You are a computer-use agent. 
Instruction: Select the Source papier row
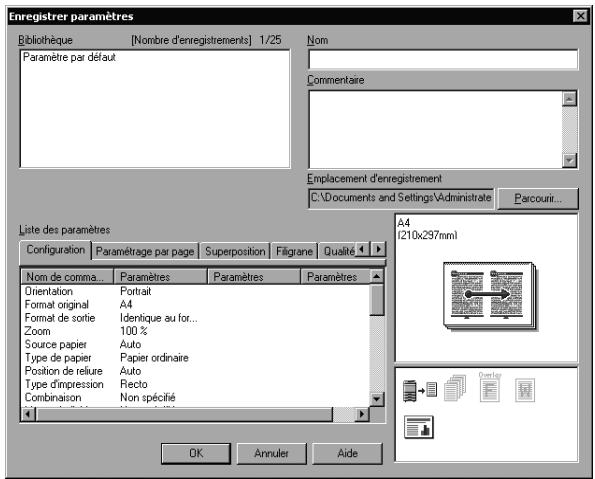coord(195,344)
